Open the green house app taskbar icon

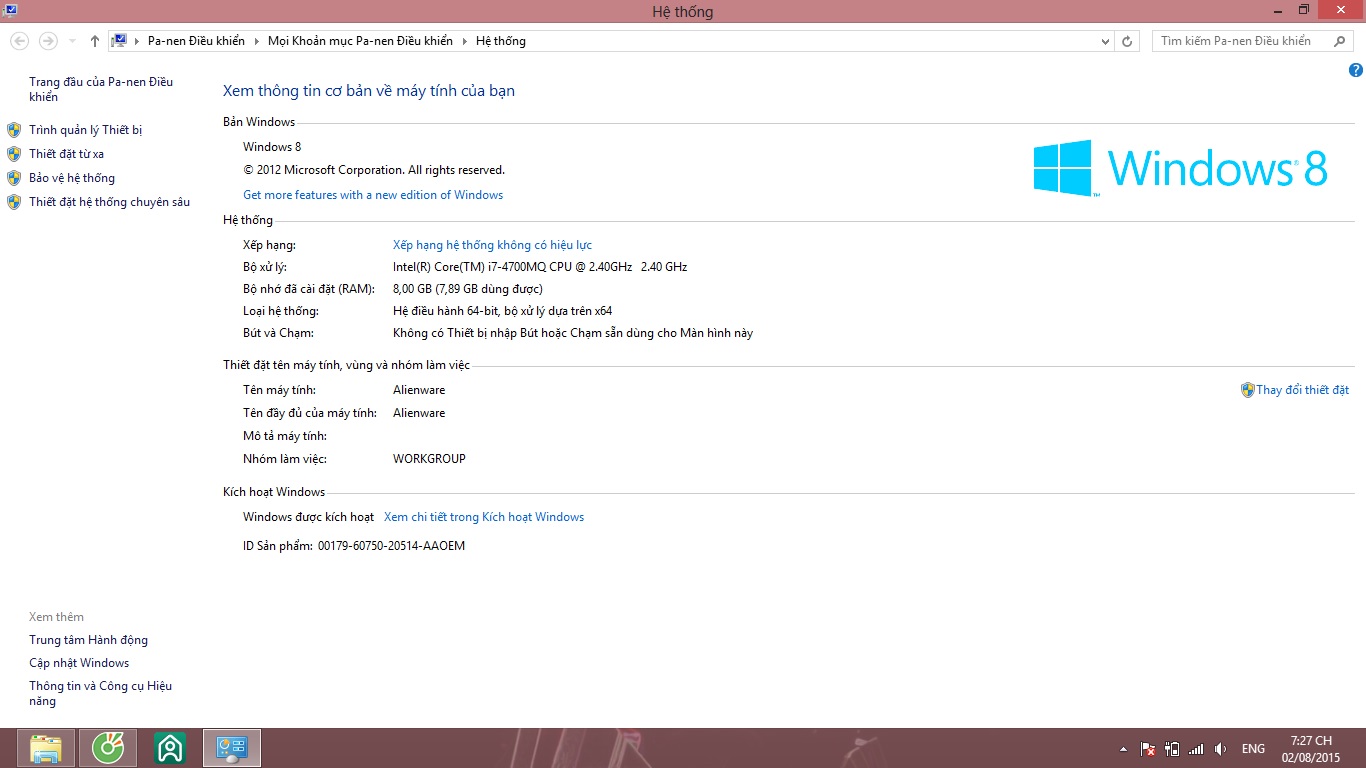(x=170, y=748)
